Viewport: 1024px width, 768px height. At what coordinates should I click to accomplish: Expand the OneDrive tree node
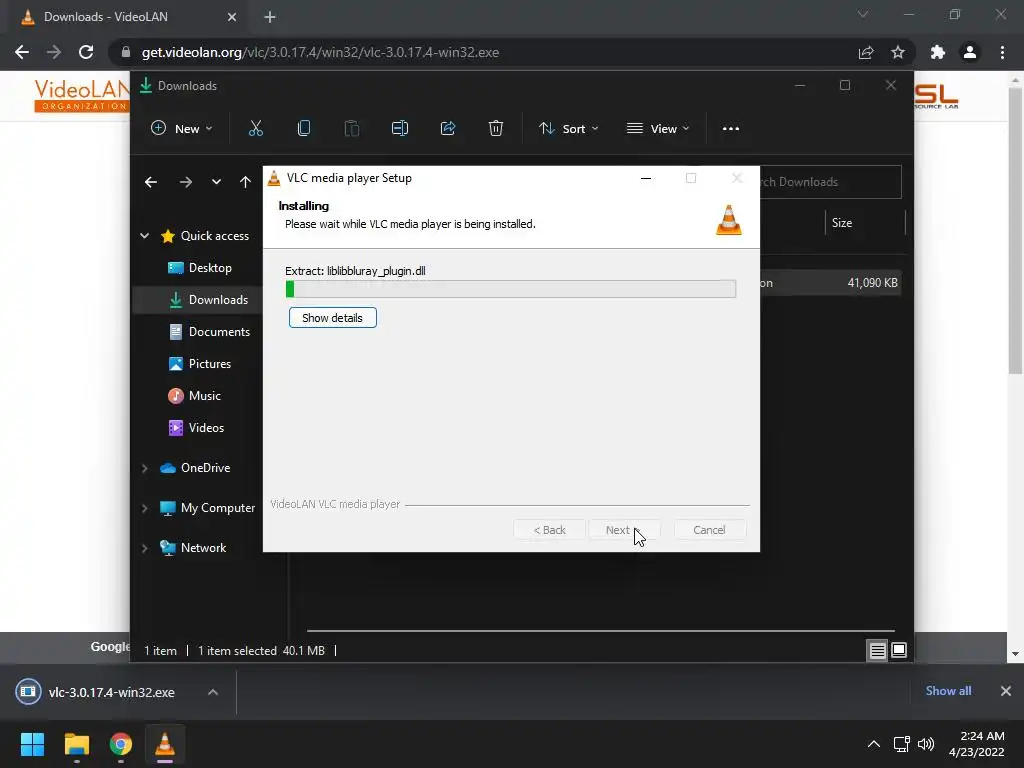144,468
